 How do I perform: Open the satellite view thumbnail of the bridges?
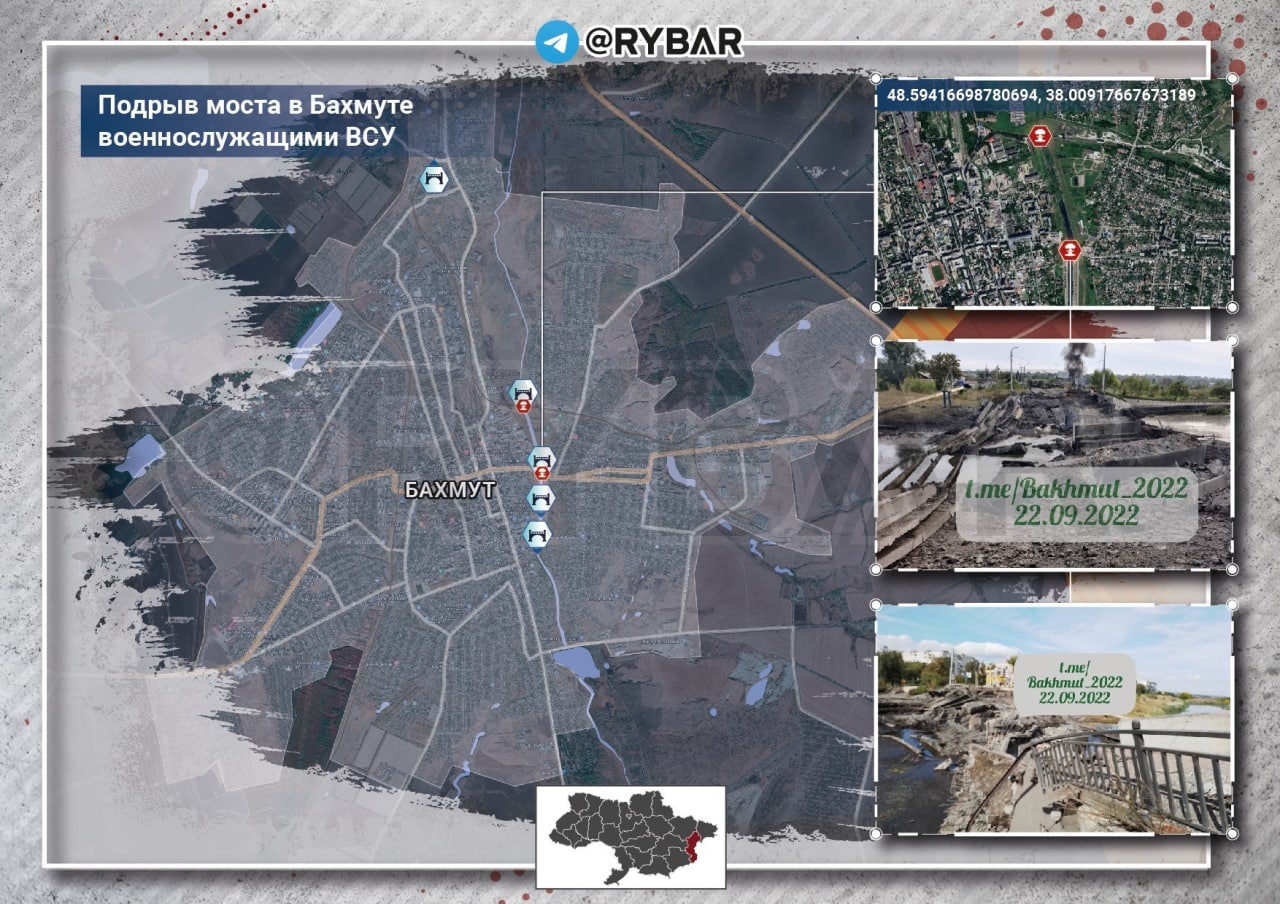[1054, 193]
